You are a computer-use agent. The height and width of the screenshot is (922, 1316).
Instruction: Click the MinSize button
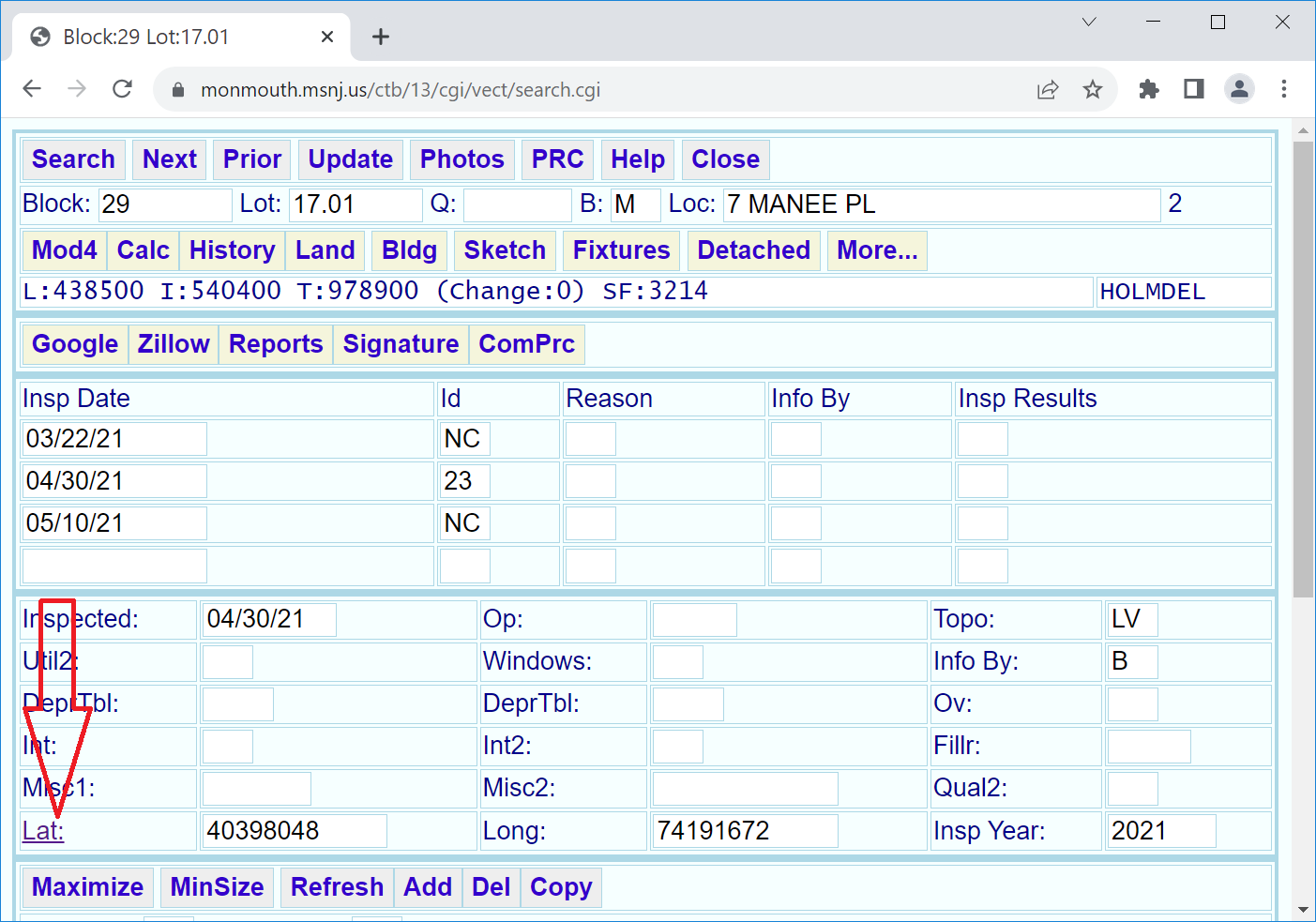(217, 887)
